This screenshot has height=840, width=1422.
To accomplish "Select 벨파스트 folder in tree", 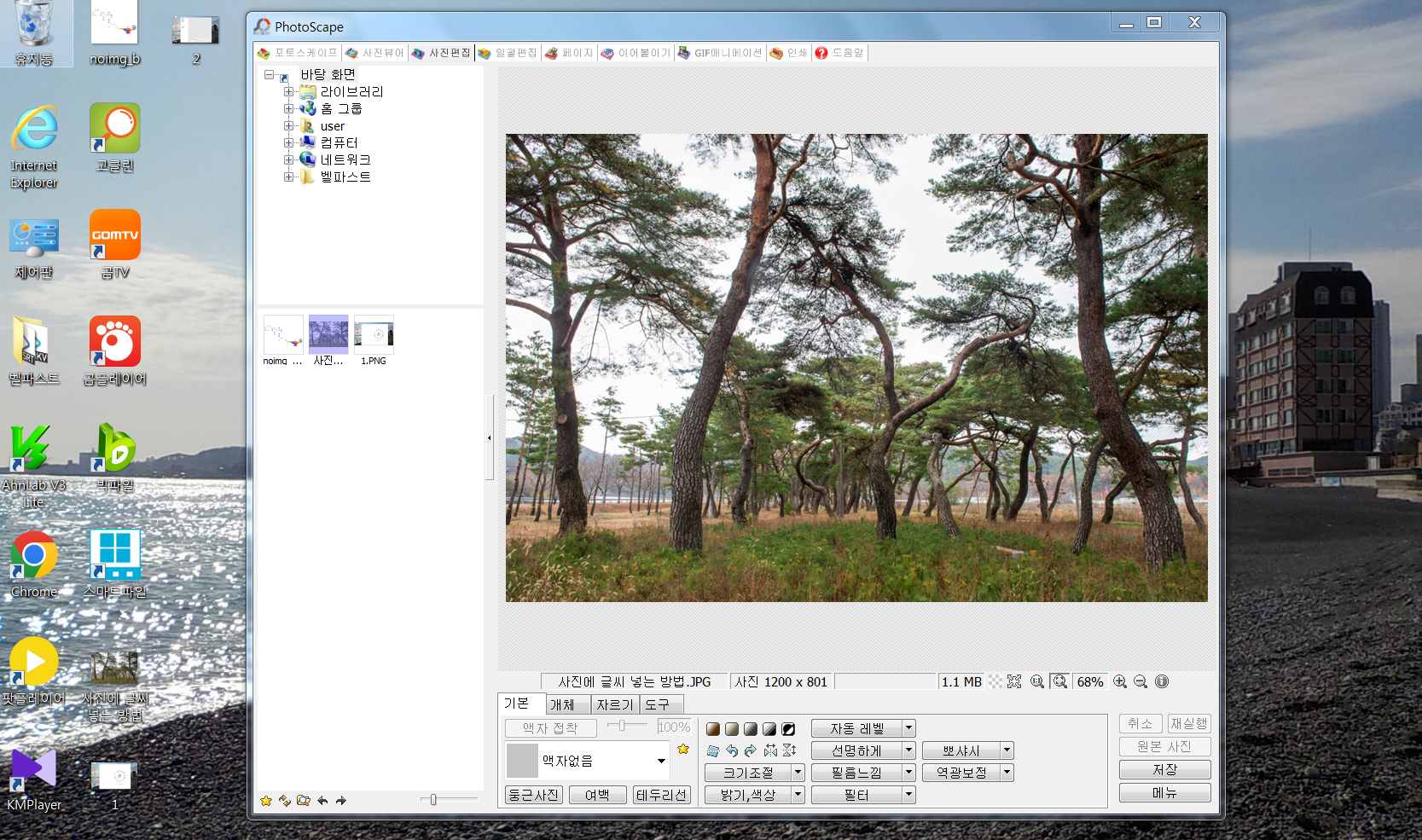I will [345, 177].
